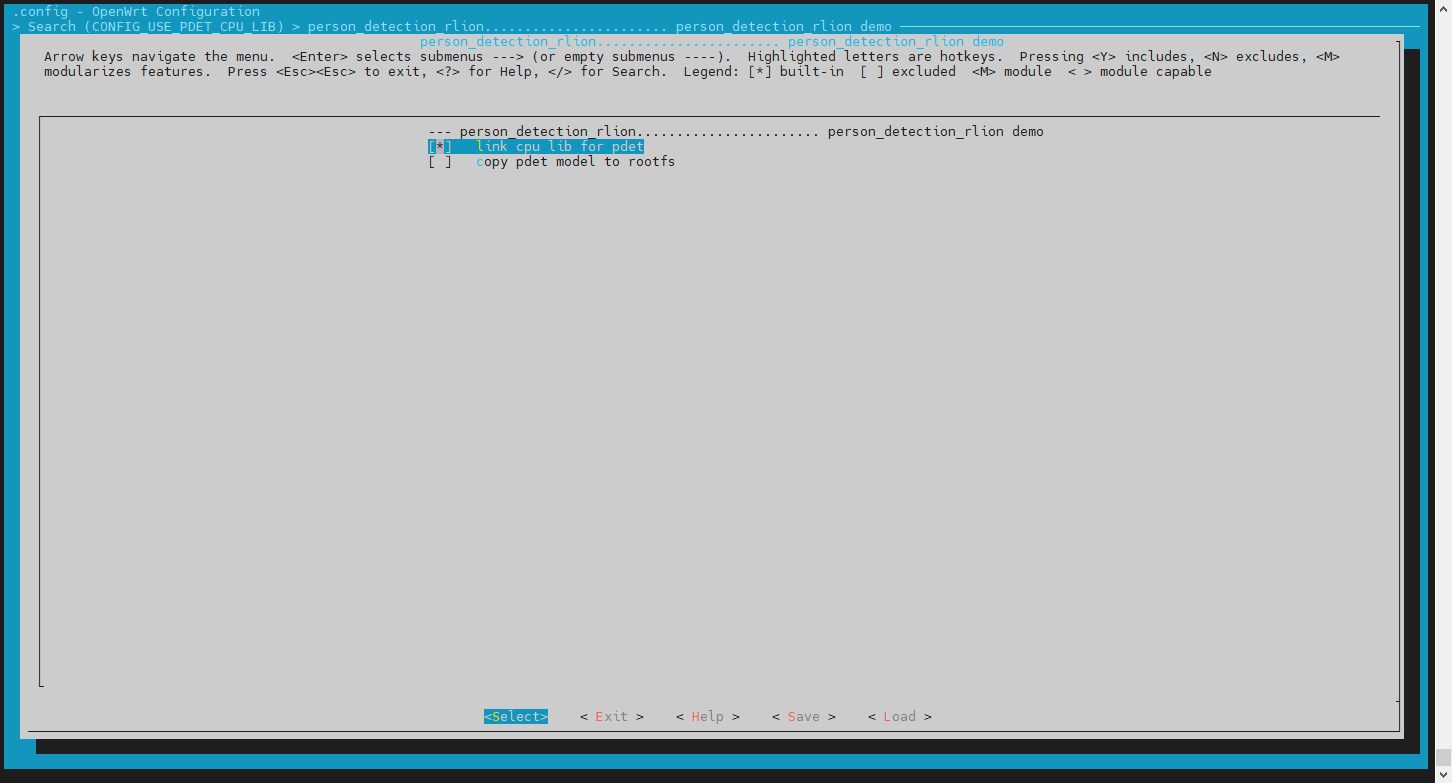
Task: Click Save to write the configuration
Action: pos(803,717)
